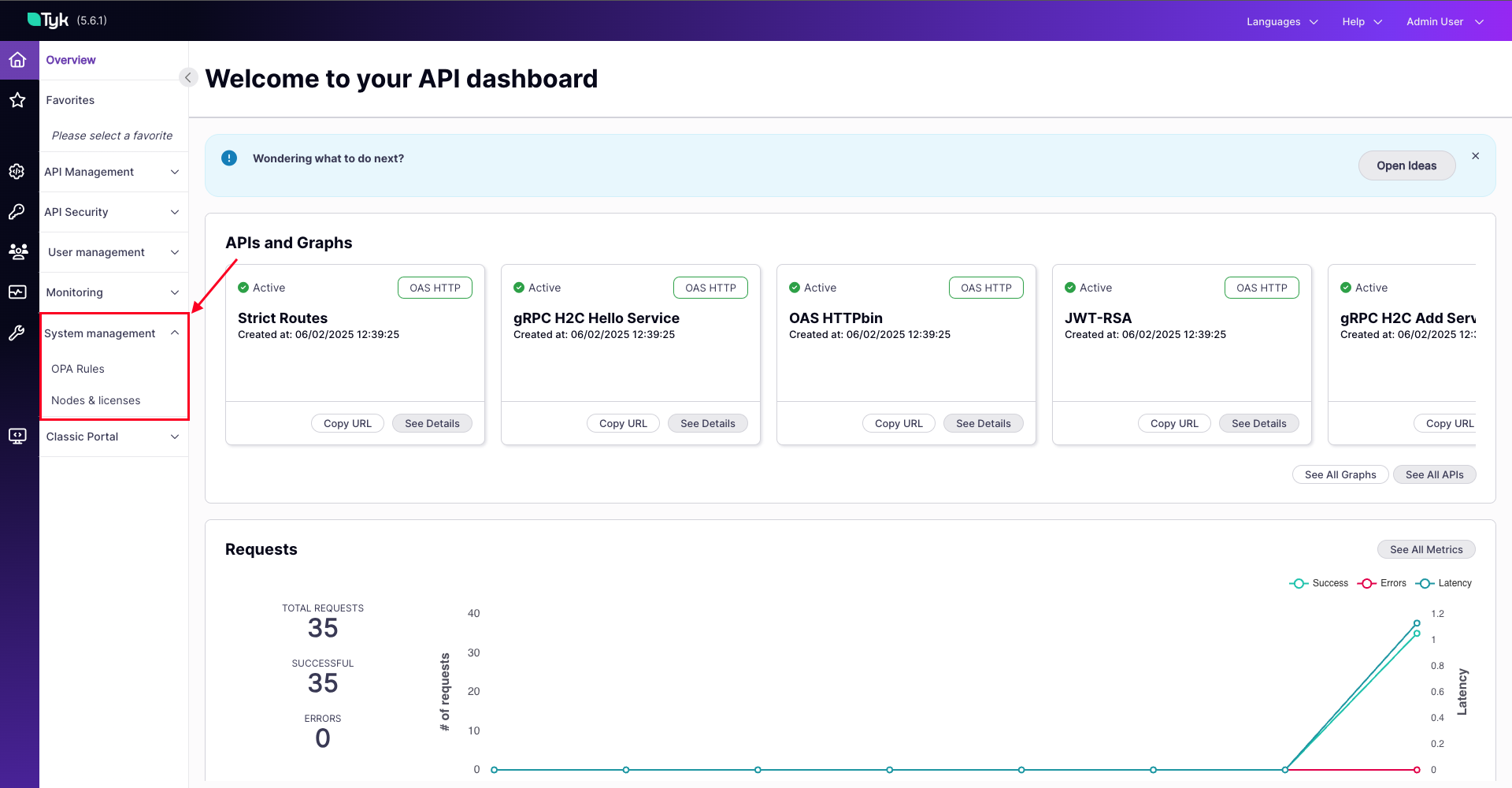Open API Management via the gear-code icon
Image resolution: width=1512 pixels, height=788 pixels.
click(x=18, y=171)
